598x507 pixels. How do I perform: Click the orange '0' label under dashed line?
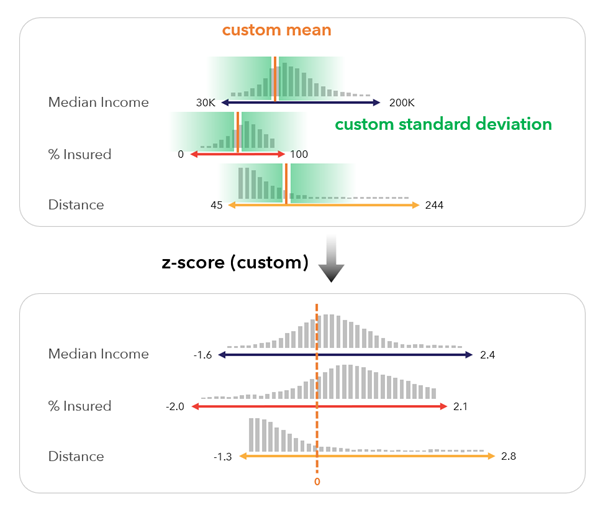point(317,482)
